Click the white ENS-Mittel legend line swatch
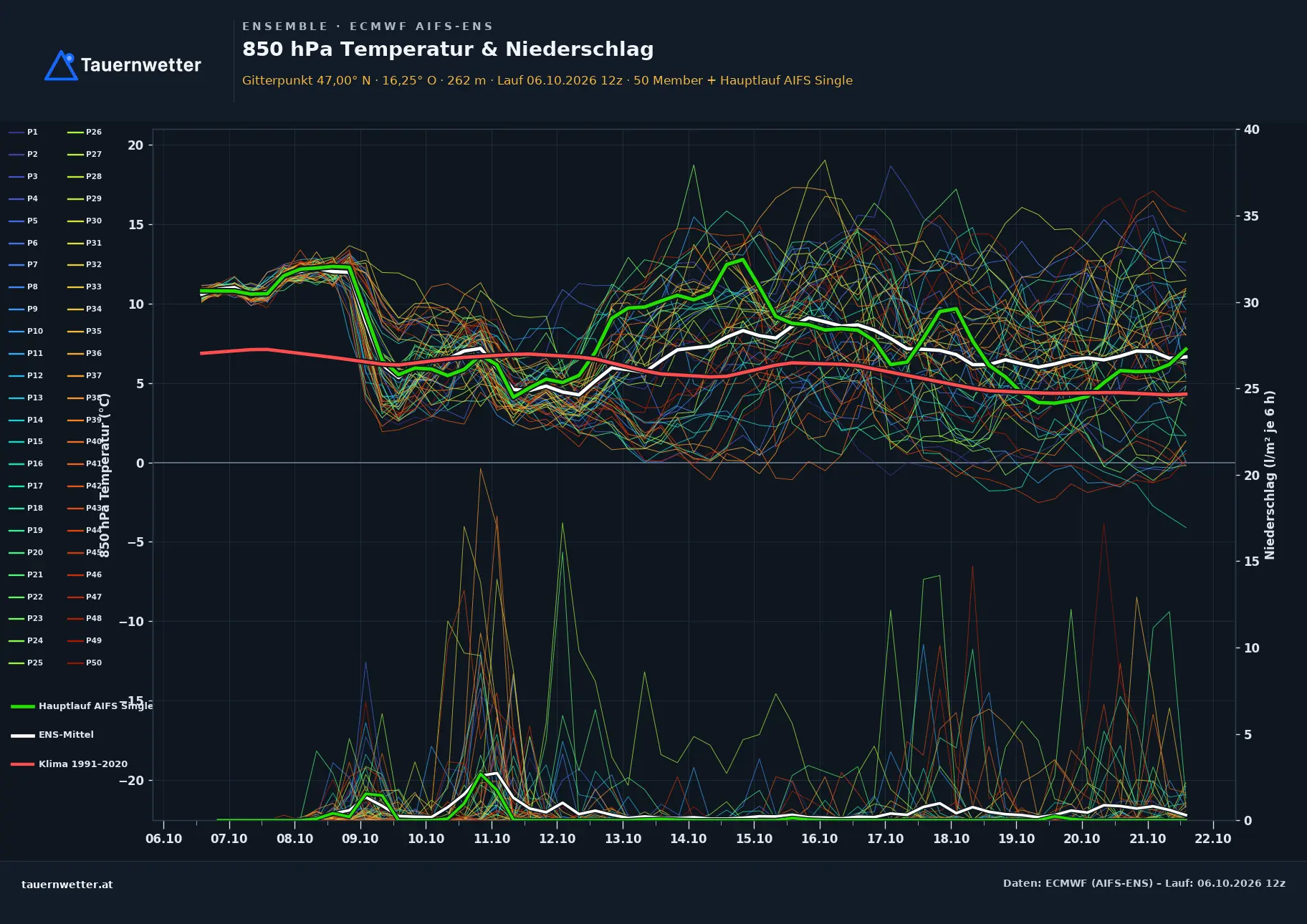The image size is (1307, 924). pos(23,735)
